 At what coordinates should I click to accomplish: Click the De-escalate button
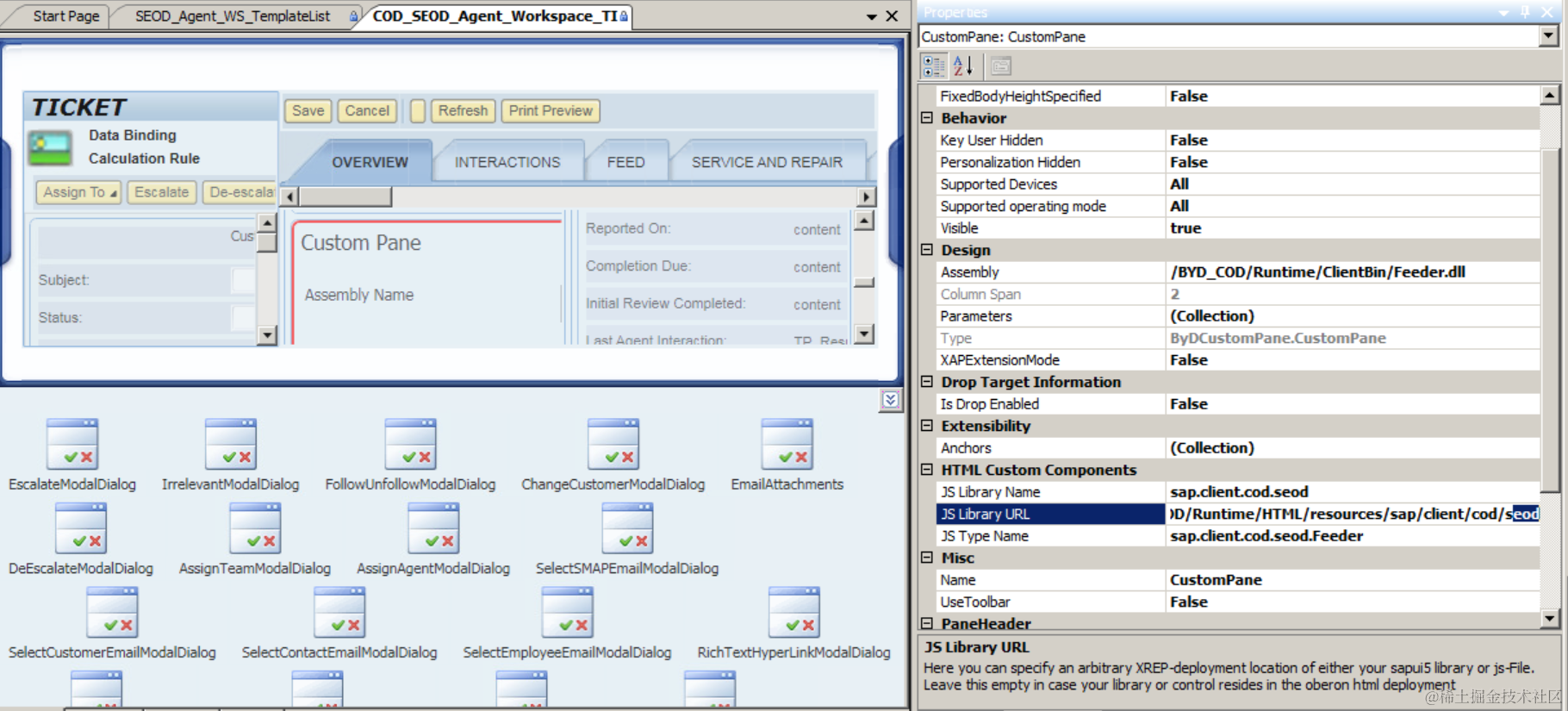[240, 192]
